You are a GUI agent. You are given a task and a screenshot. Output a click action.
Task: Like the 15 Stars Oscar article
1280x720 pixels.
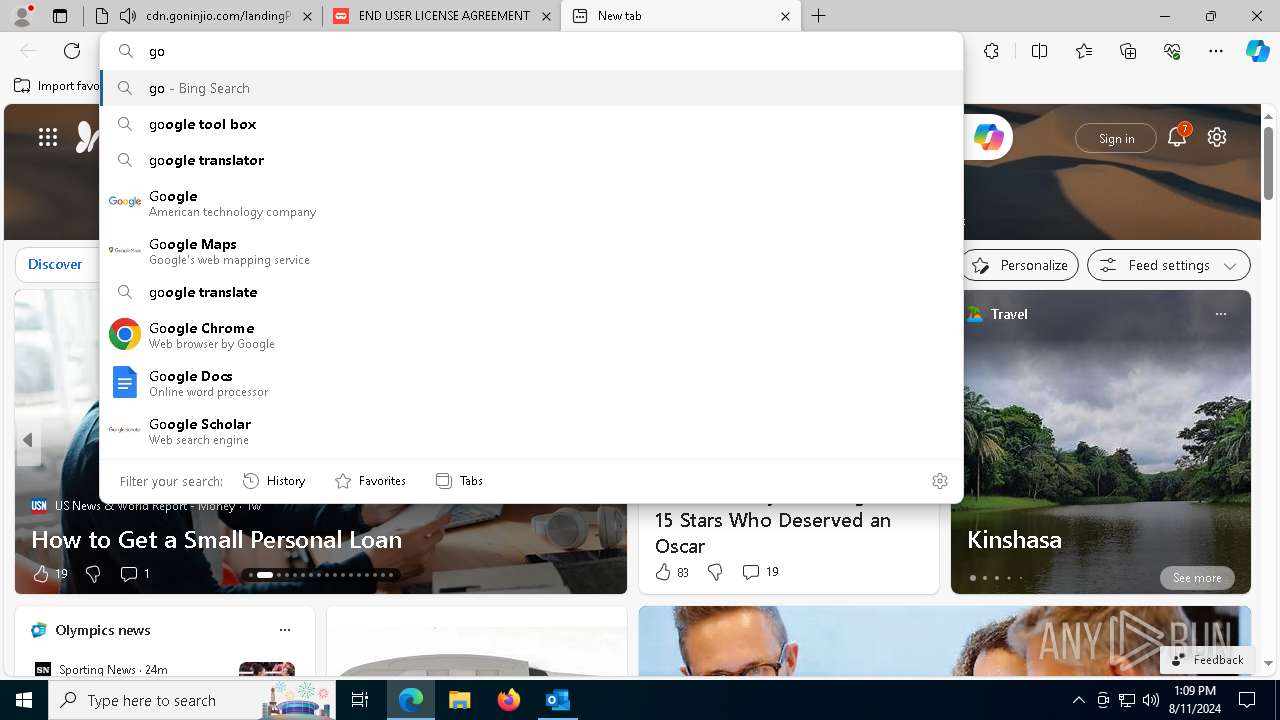click(671, 572)
